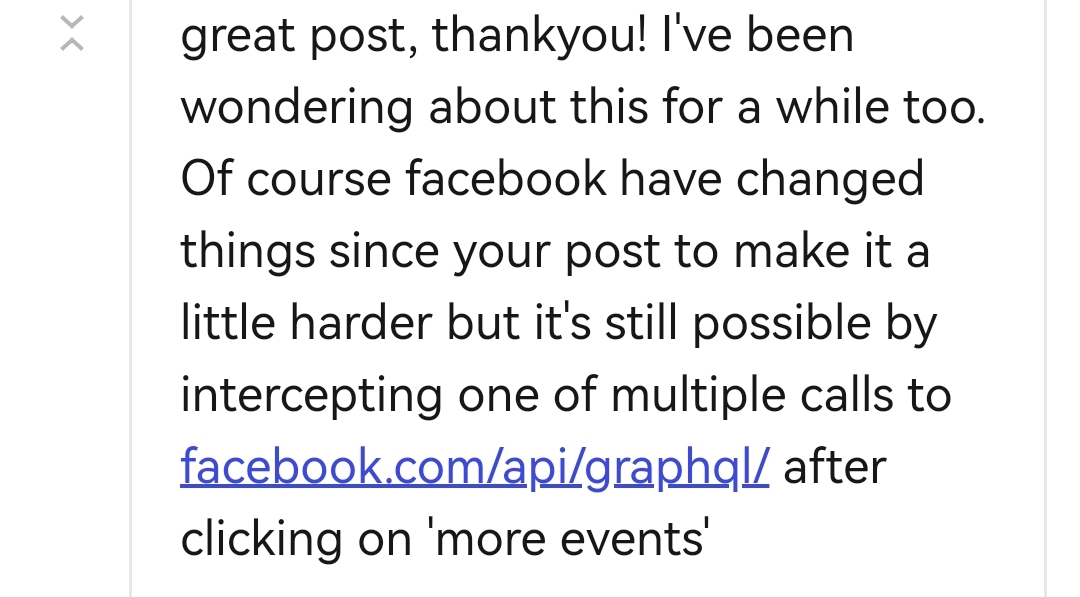Click the word 'possible' in the comment

click(781, 324)
